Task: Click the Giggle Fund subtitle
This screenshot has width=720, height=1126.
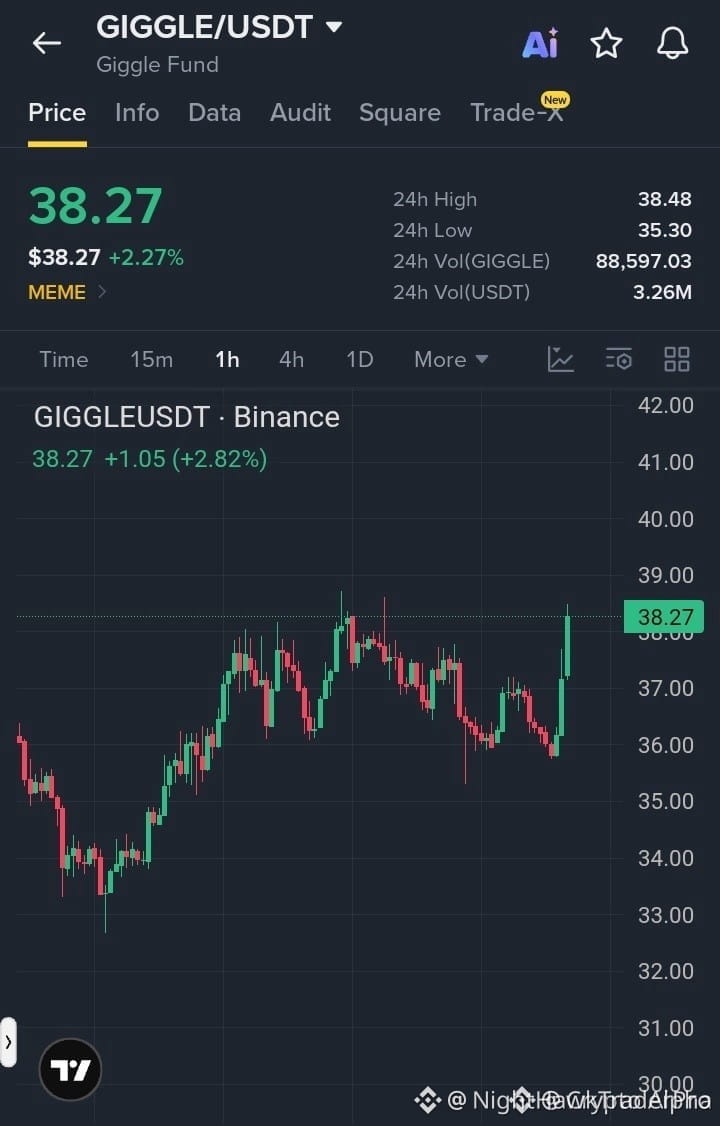Action: 157,65
